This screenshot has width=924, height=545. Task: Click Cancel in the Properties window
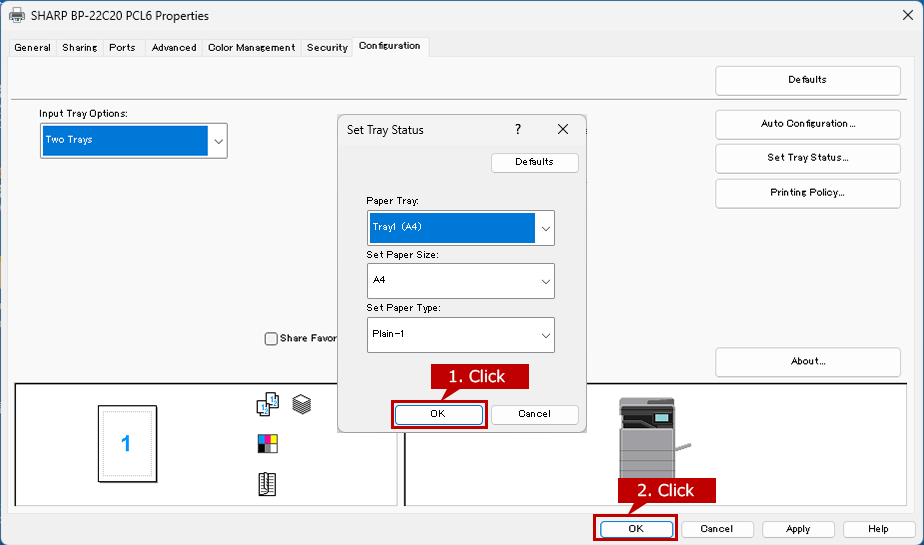[717, 529]
